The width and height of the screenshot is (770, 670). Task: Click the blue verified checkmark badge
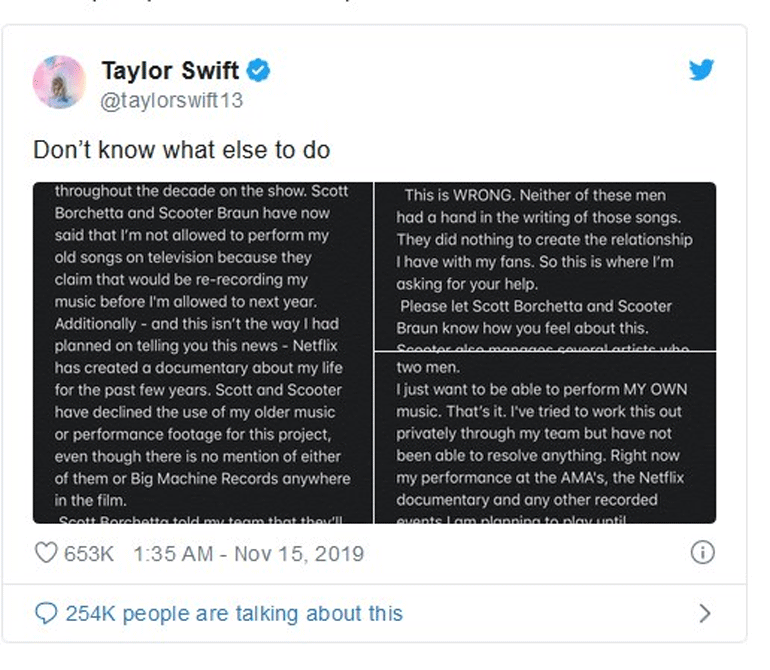(x=258, y=71)
